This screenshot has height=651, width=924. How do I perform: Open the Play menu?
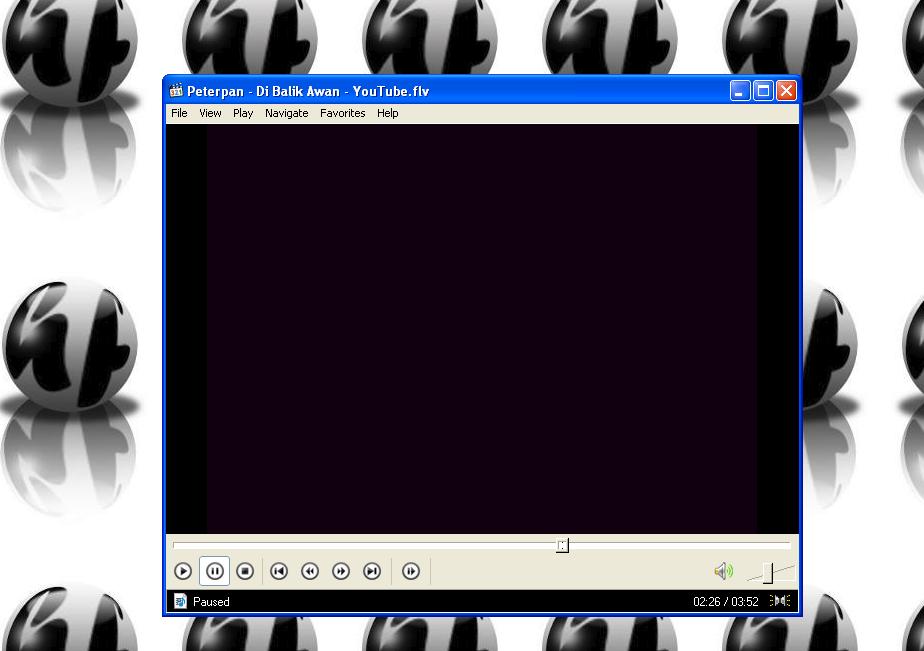coord(243,113)
